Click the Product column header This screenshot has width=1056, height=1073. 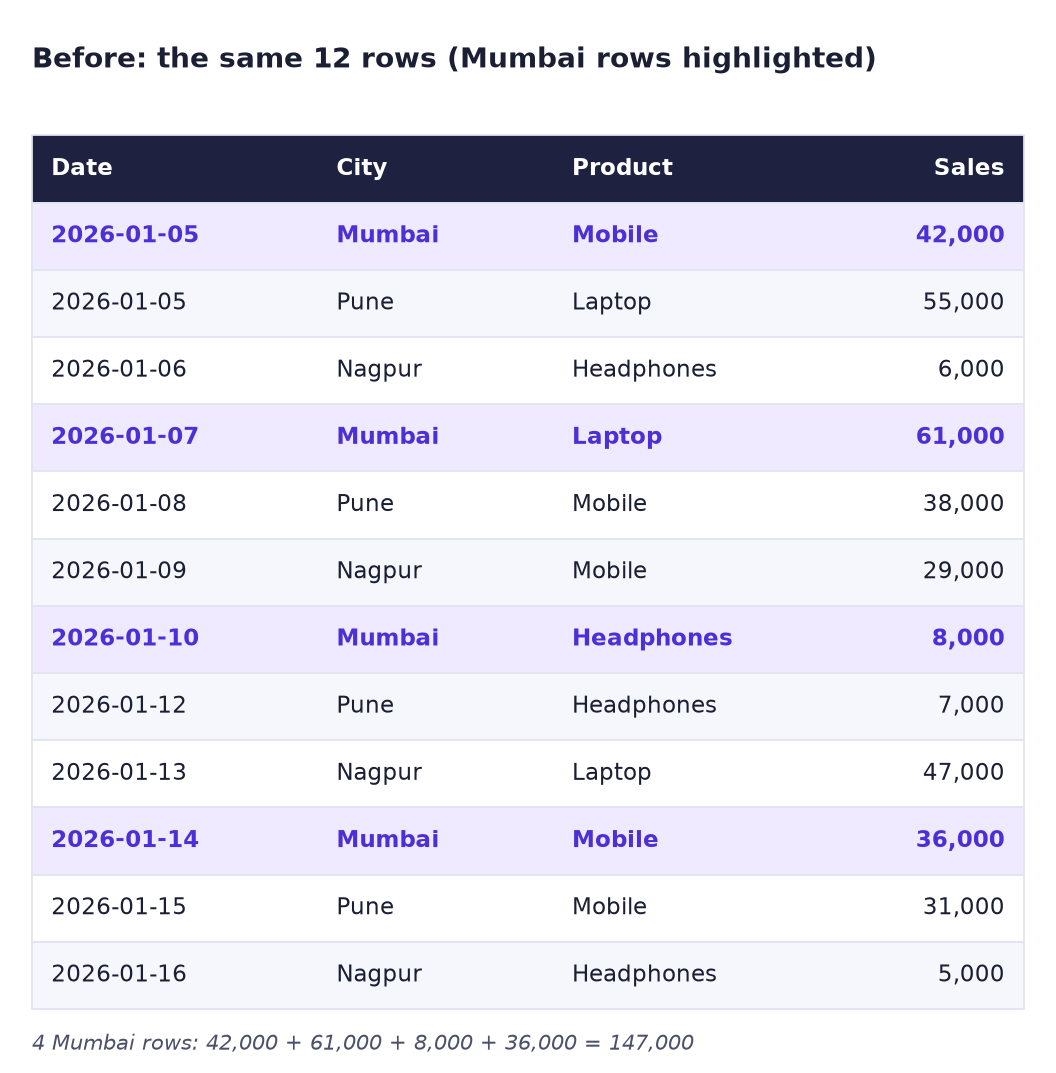pyautogui.click(x=622, y=167)
